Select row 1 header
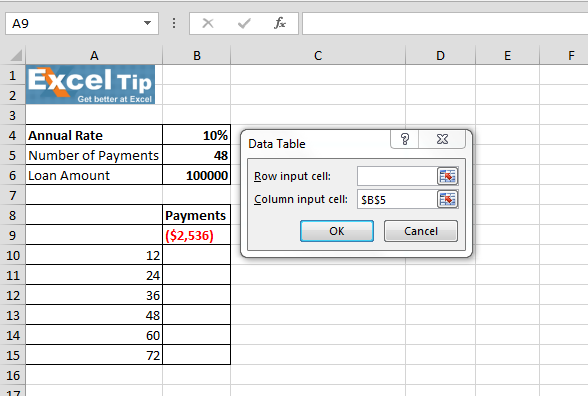This screenshot has width=588, height=396. tap(13, 75)
